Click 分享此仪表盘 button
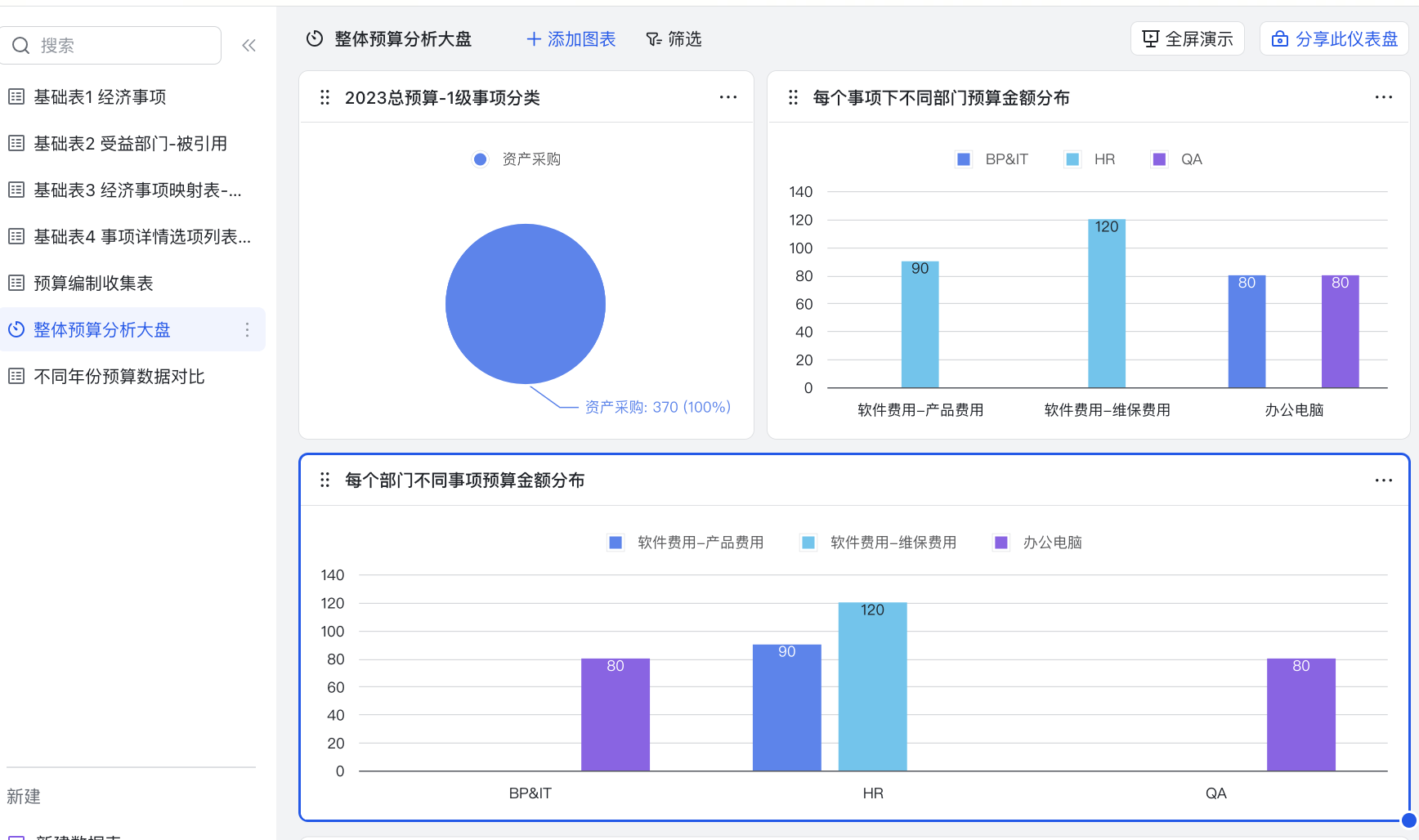1419x840 pixels. 1335,38
